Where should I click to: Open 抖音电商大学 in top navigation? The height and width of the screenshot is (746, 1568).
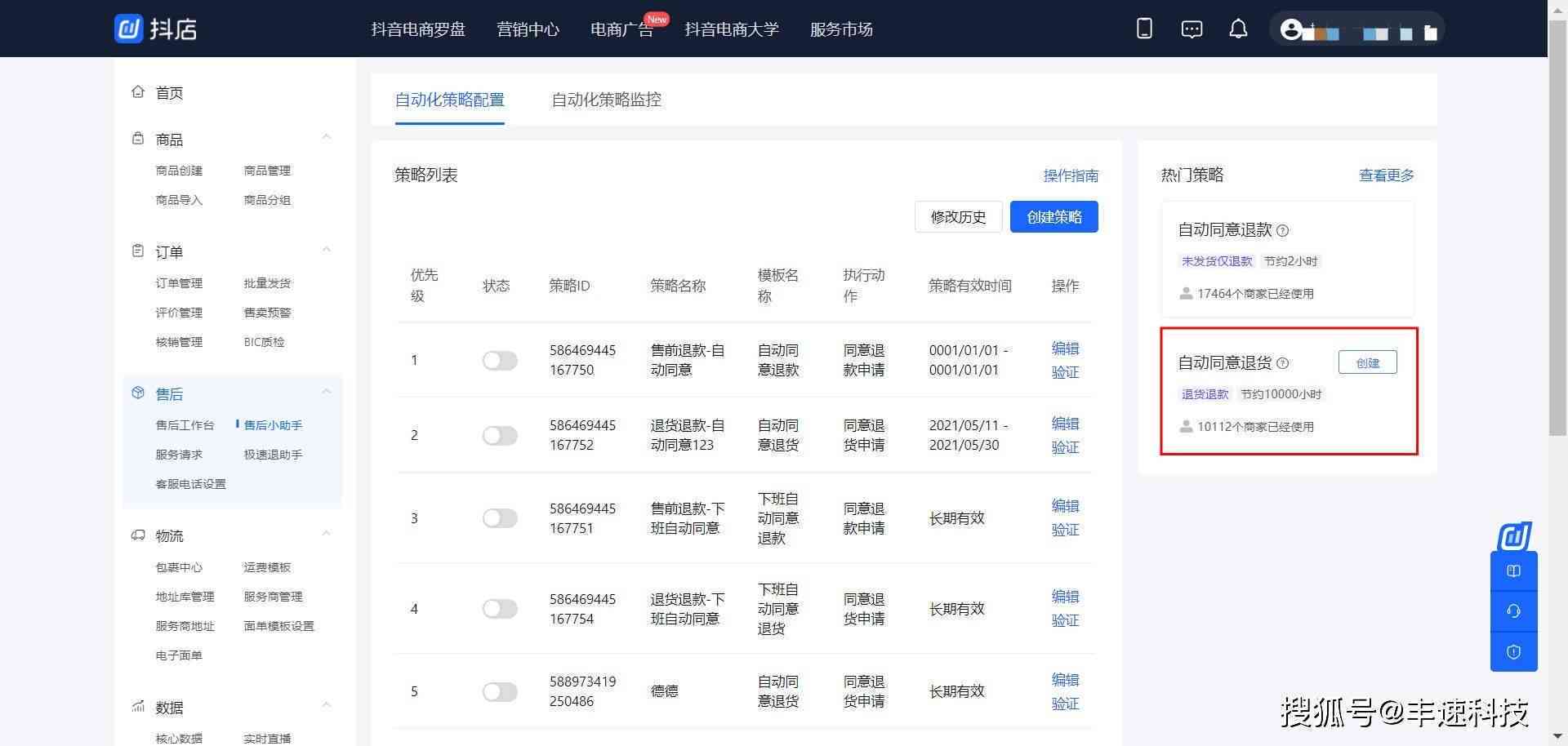tap(732, 29)
